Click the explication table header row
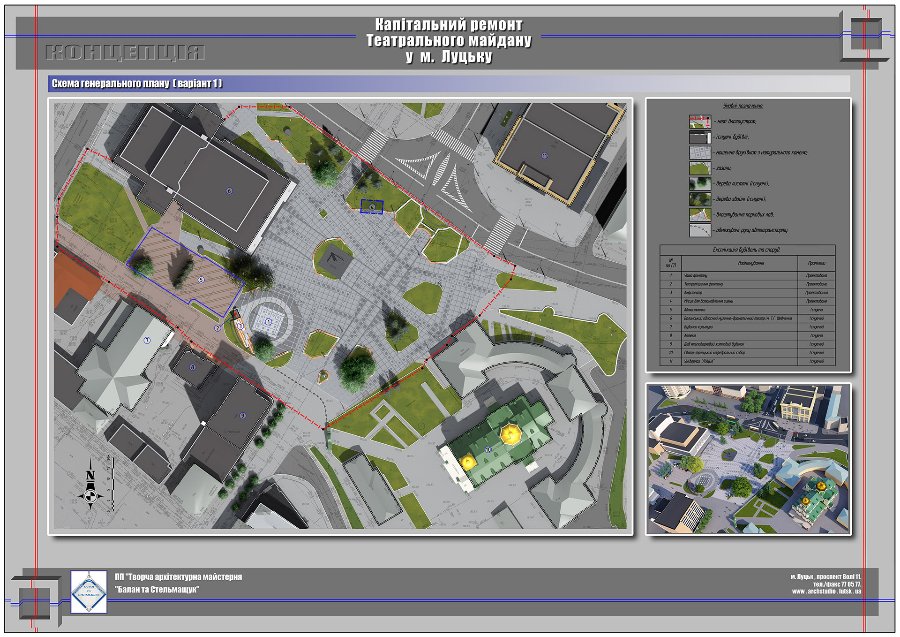This screenshot has height=637, width=900. tap(748, 264)
